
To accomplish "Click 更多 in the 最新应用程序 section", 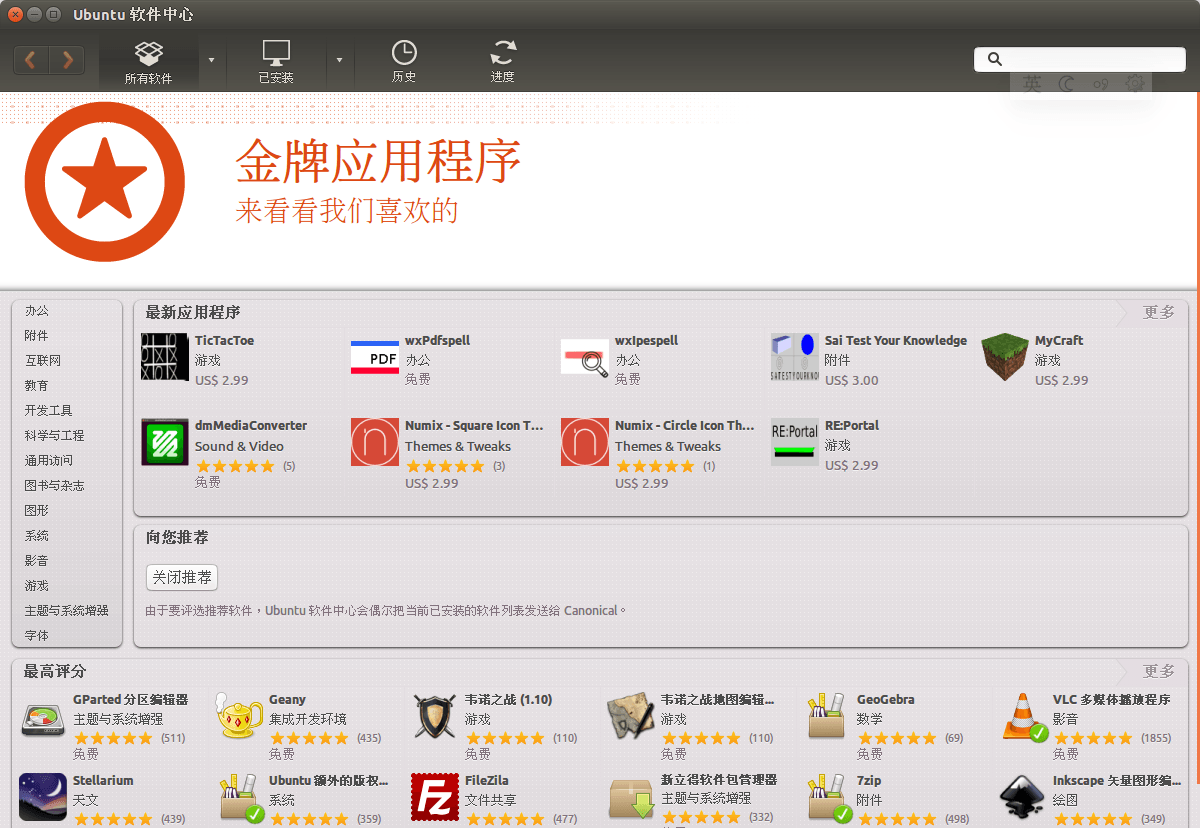I will pyautogui.click(x=1159, y=312).
